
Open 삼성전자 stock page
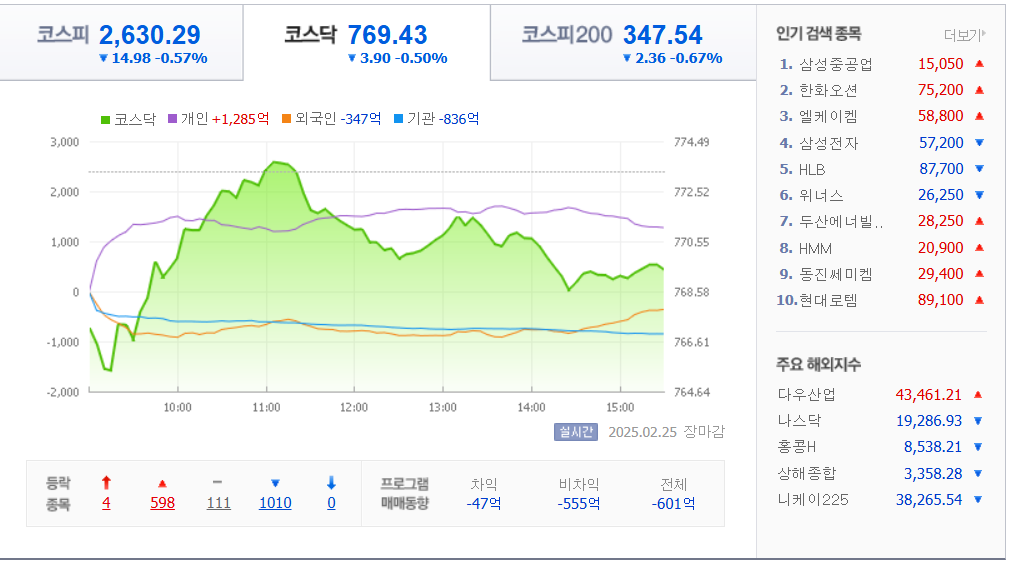828,144
